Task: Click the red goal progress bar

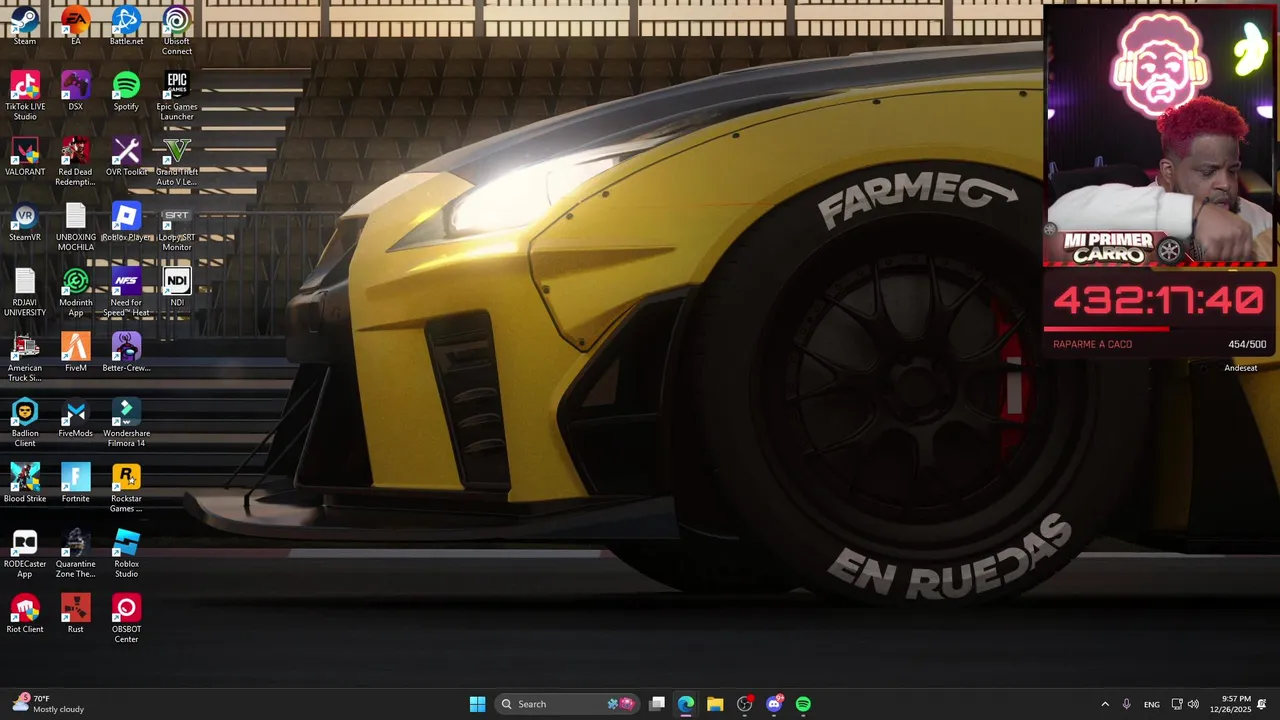Action: (x=1106, y=328)
